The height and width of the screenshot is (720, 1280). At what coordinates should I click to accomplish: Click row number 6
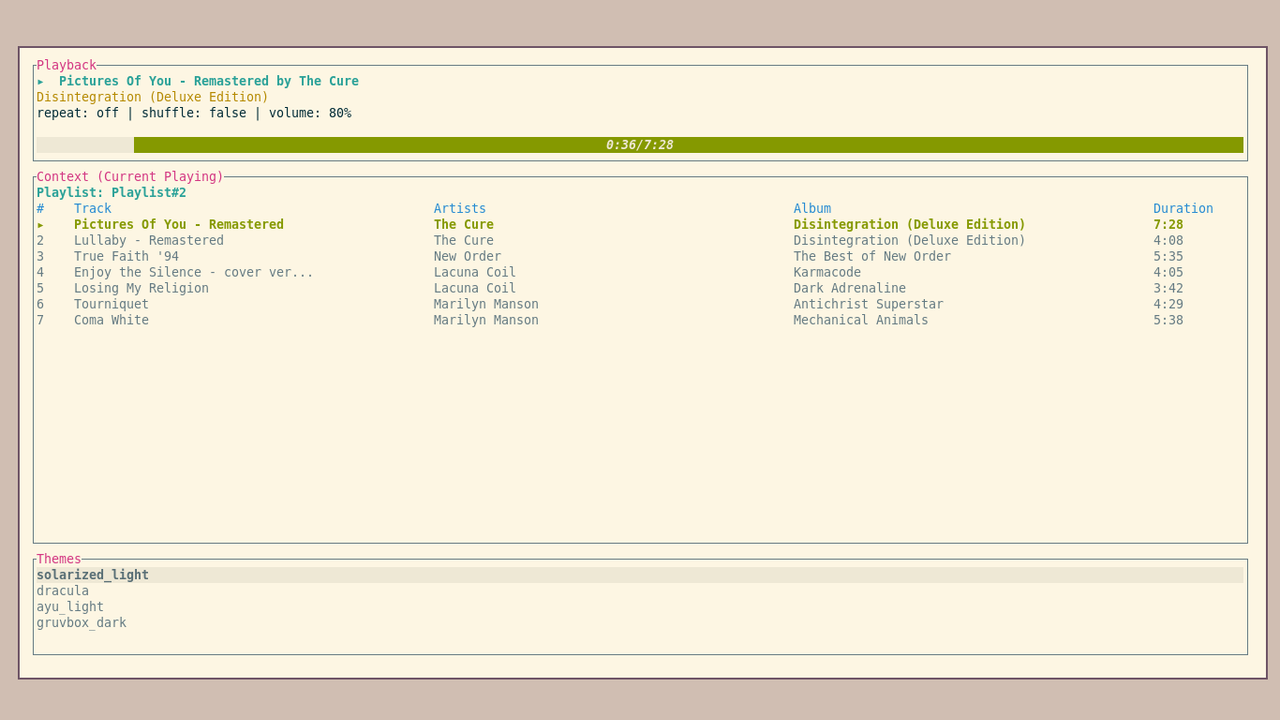[41, 305]
